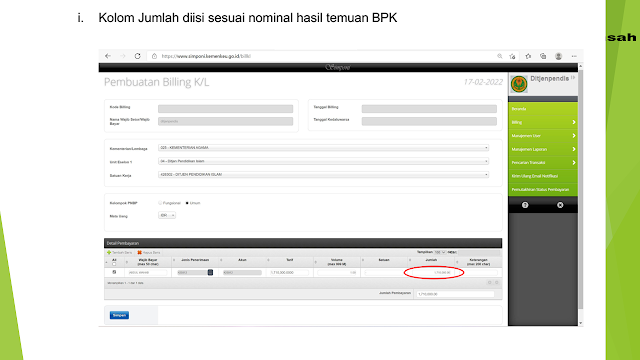Sort by Wajib Bayar column header
Screen dimensions: 640x360
point(148,262)
